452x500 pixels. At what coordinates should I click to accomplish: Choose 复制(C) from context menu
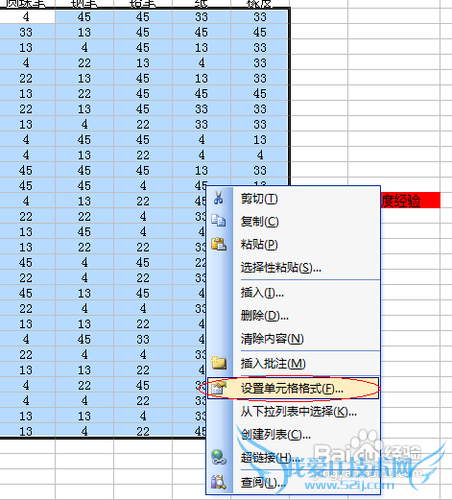point(293,221)
